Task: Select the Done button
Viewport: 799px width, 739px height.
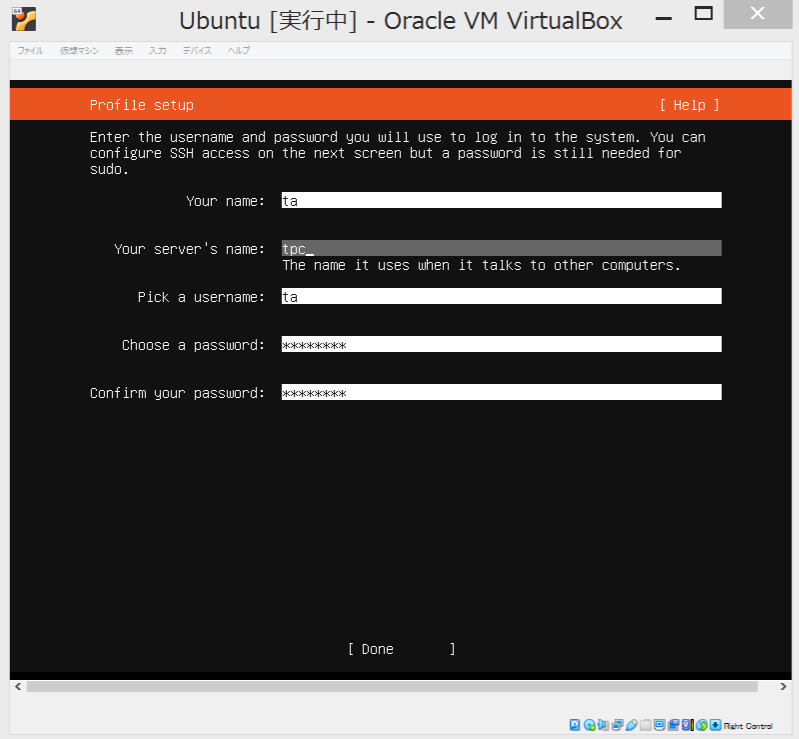Action: click(402, 649)
